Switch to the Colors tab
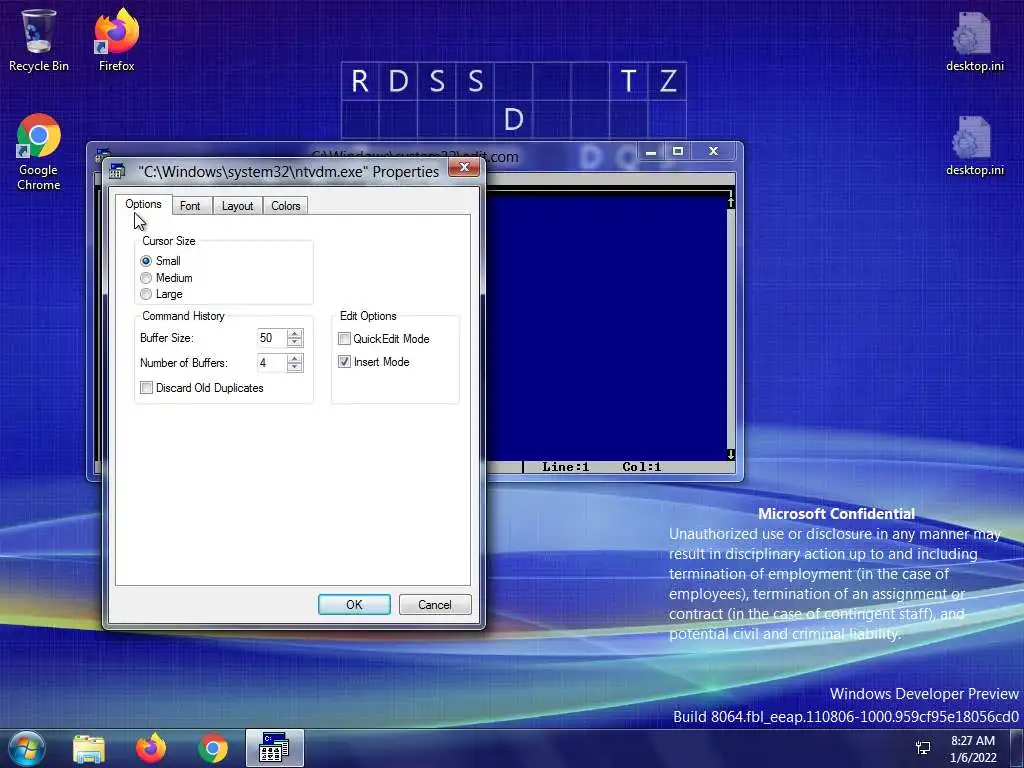This screenshot has width=1024, height=768. pyautogui.click(x=285, y=206)
